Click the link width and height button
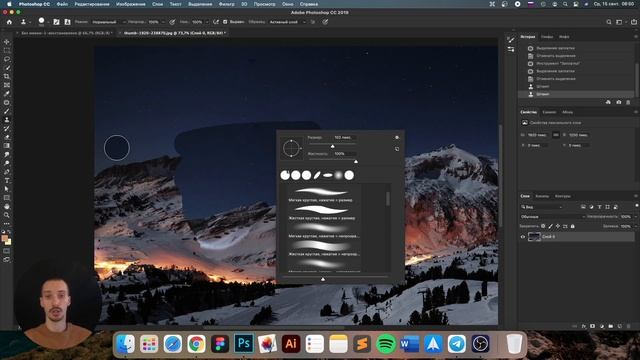Screen dimensions: 640x360 tap(556, 135)
